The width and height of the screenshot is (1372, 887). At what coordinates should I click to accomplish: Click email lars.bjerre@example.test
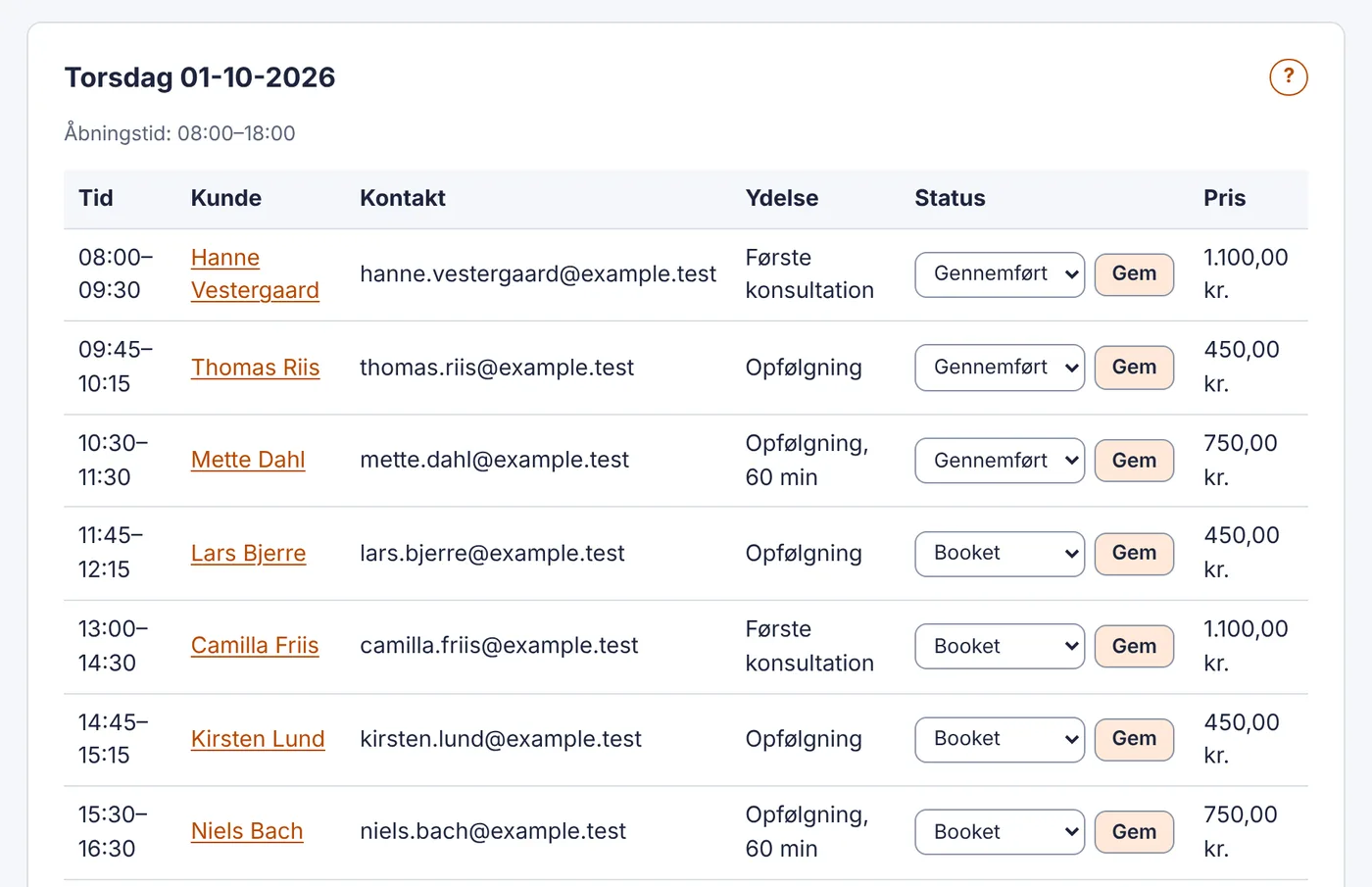coord(492,554)
